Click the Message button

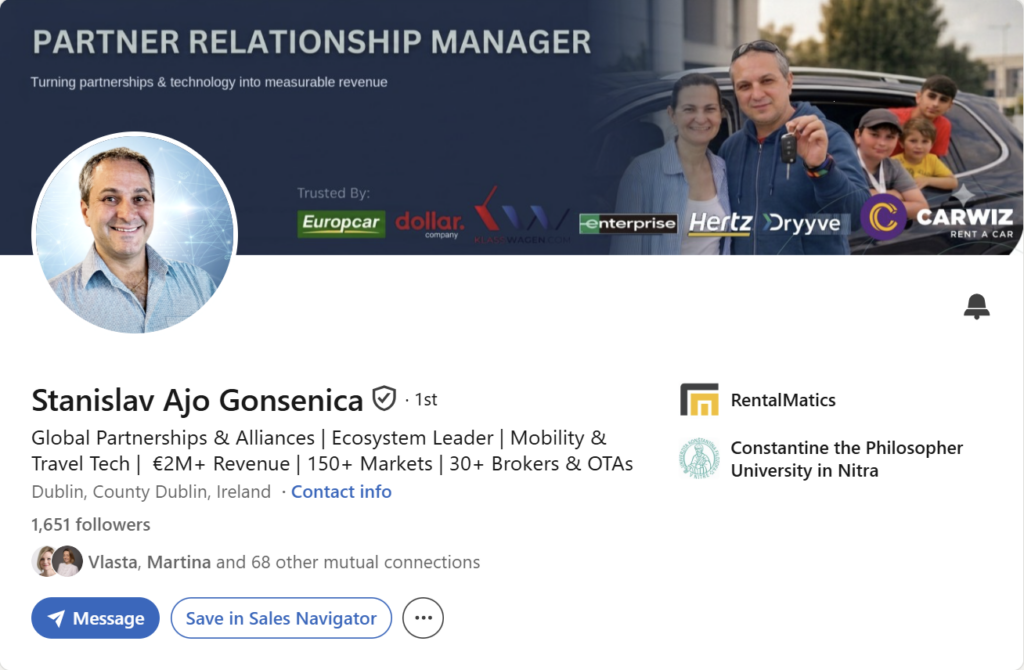pos(95,618)
